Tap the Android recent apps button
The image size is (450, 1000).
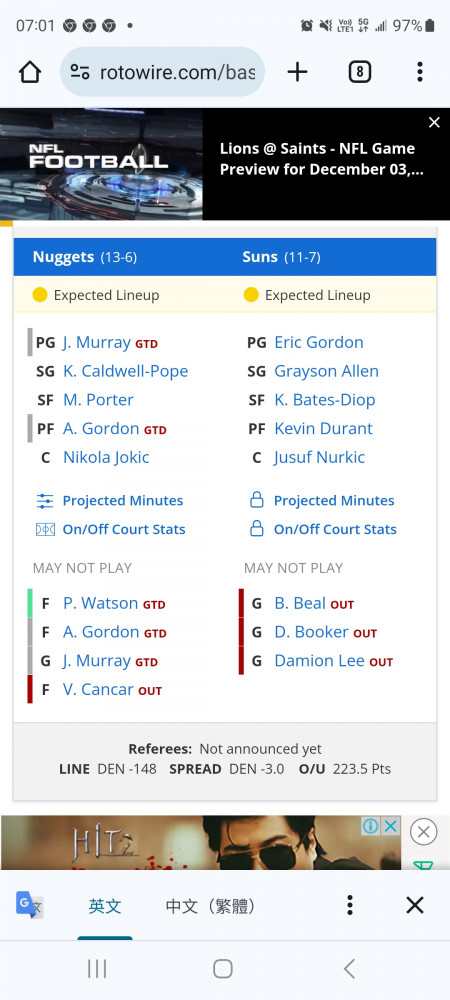(x=97, y=969)
